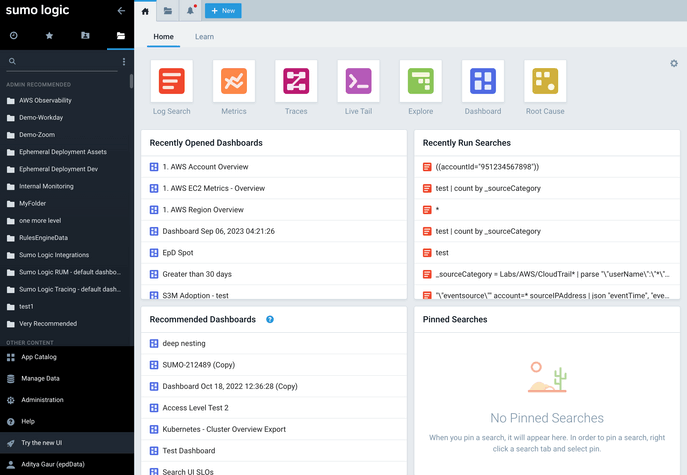This screenshot has height=475, width=687.
Task: Run the Labs/AWS/CloudTrail recent search
Action: click(x=547, y=274)
